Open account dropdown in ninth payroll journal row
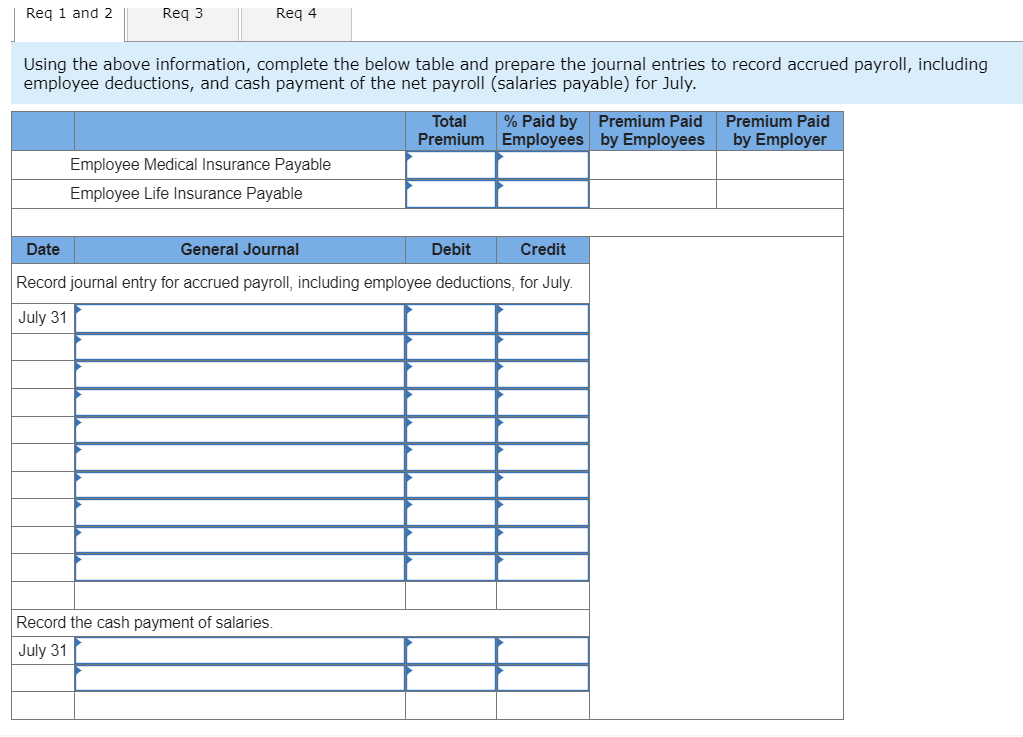 240,540
